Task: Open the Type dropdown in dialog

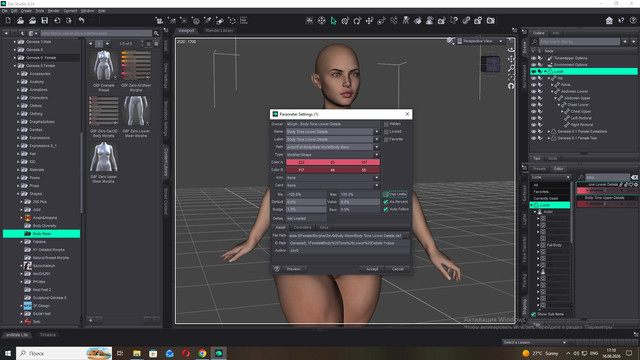Action: (x=376, y=155)
